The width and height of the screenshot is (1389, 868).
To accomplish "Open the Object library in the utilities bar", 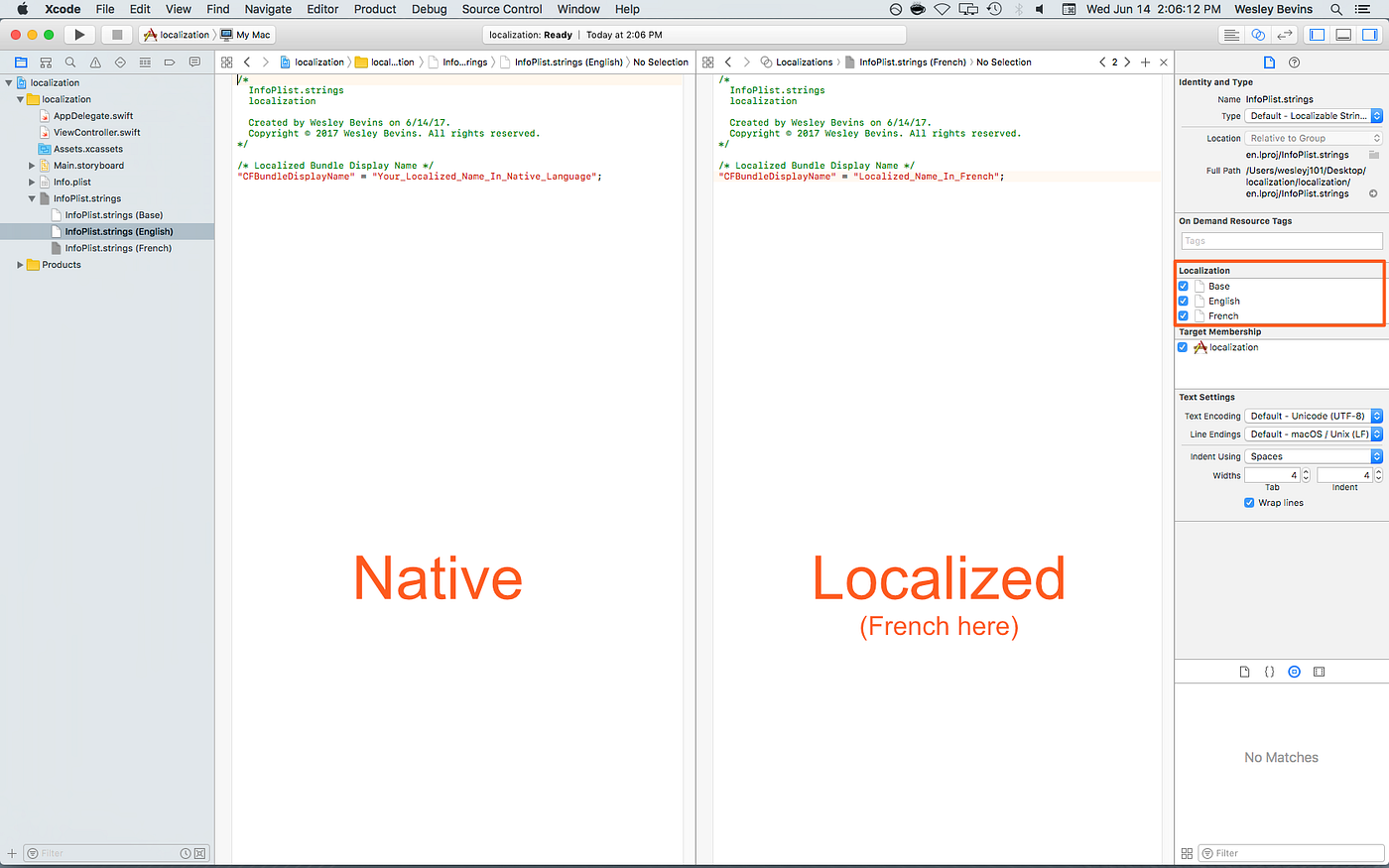I will [x=1294, y=672].
